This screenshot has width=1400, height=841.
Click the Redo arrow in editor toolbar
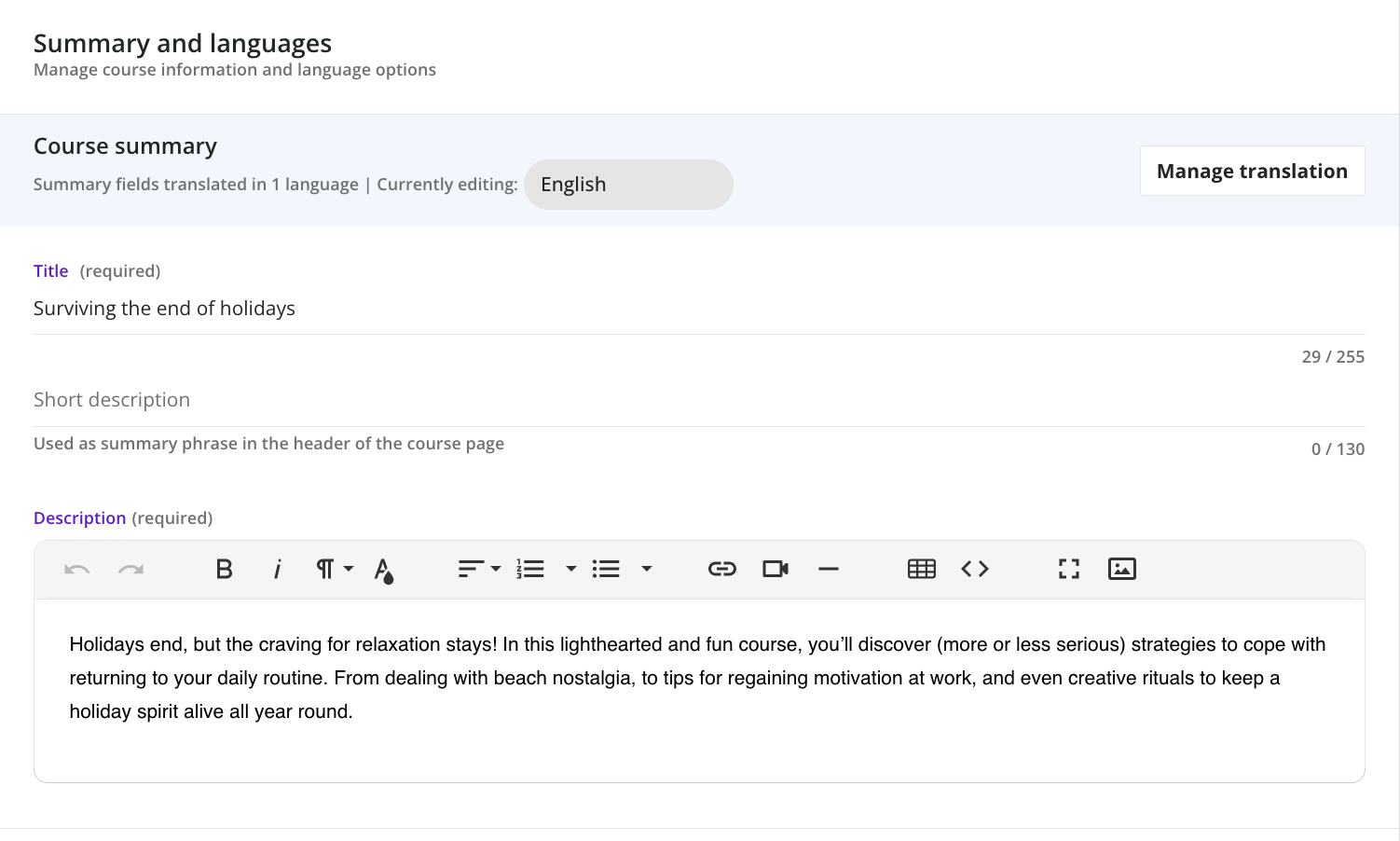pyautogui.click(x=130, y=570)
